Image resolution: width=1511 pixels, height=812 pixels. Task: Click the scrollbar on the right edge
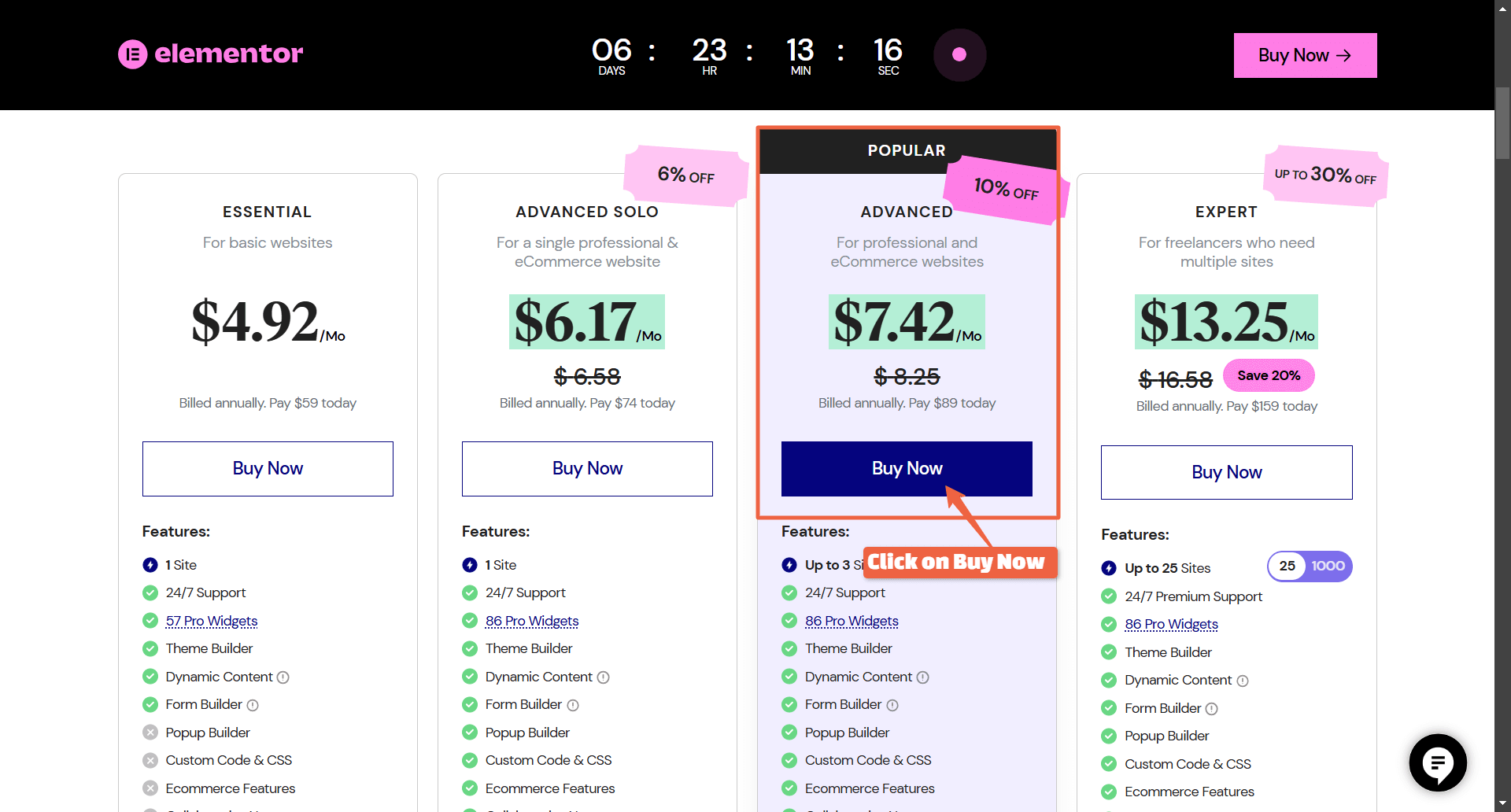pos(1502,124)
